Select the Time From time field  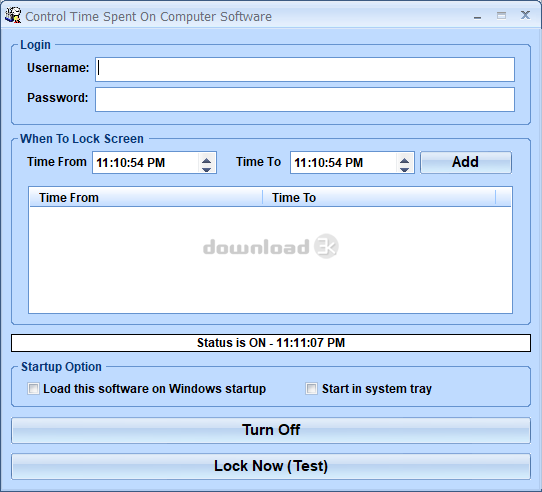[146, 163]
